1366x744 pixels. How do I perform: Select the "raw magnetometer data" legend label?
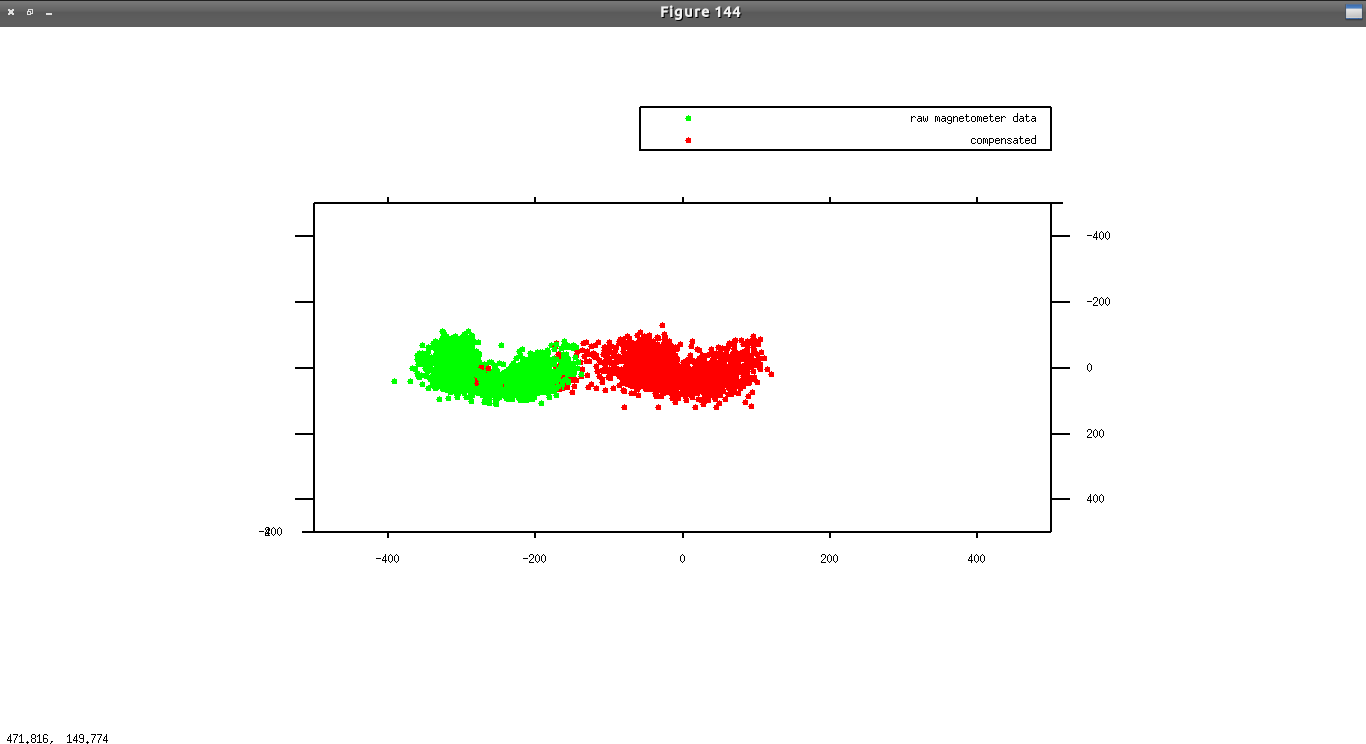[973, 118]
